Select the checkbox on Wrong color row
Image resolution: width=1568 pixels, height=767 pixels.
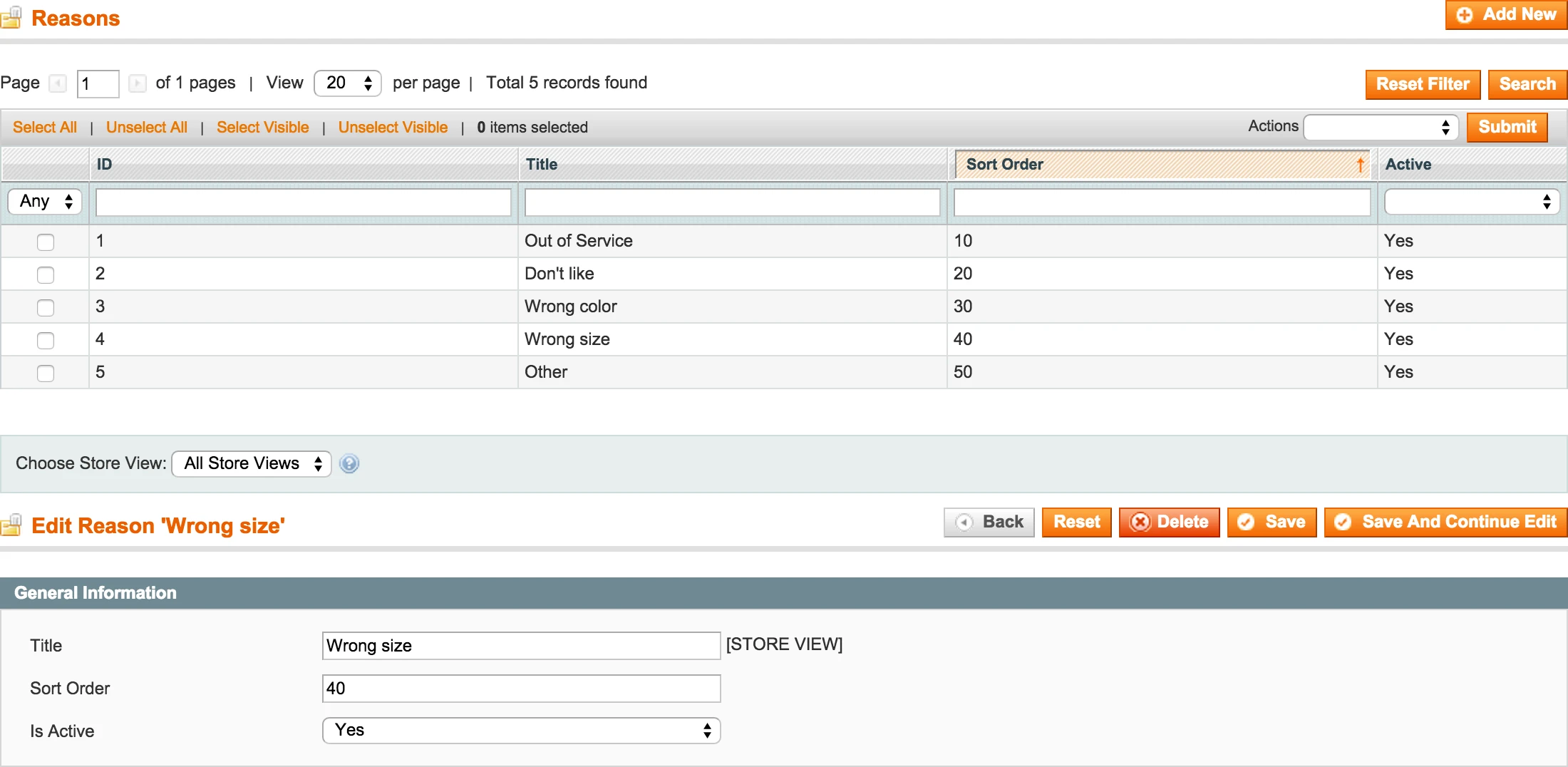(46, 307)
